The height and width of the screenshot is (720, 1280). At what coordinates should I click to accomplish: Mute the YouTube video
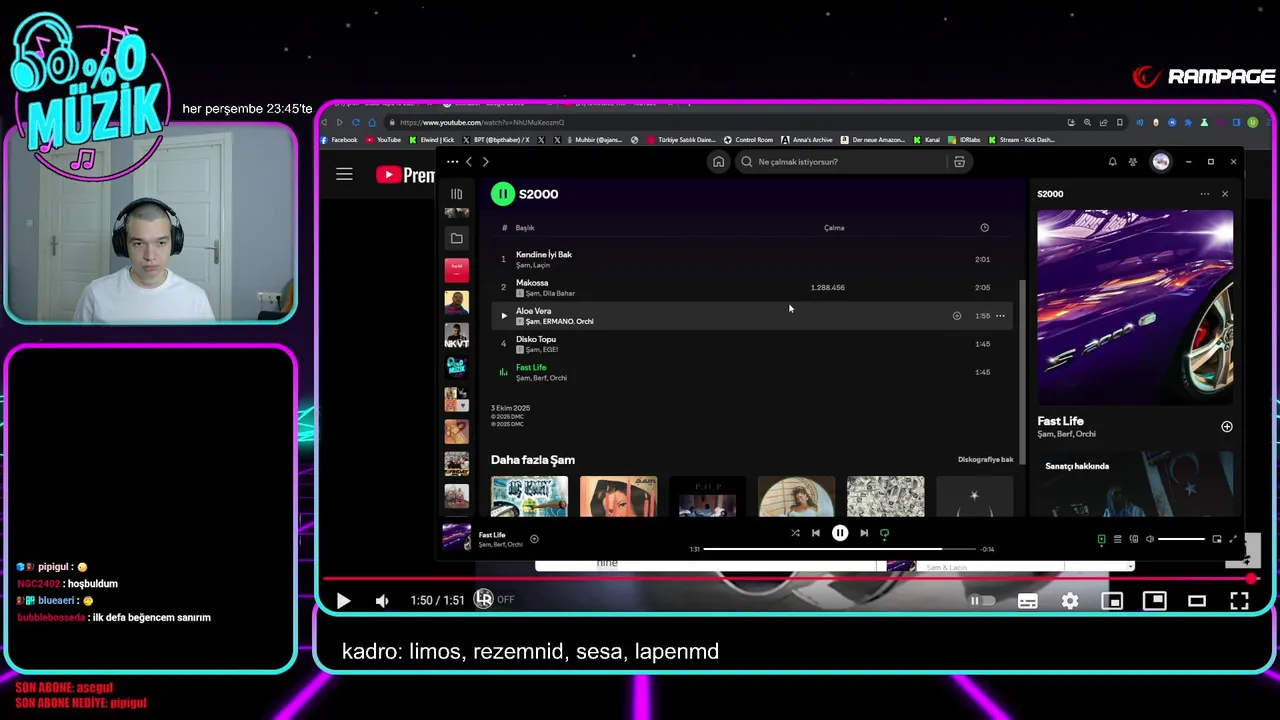point(381,601)
